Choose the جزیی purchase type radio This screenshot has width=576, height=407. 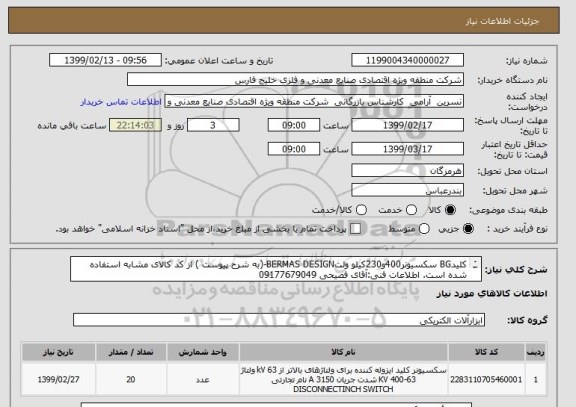pyautogui.click(x=468, y=228)
